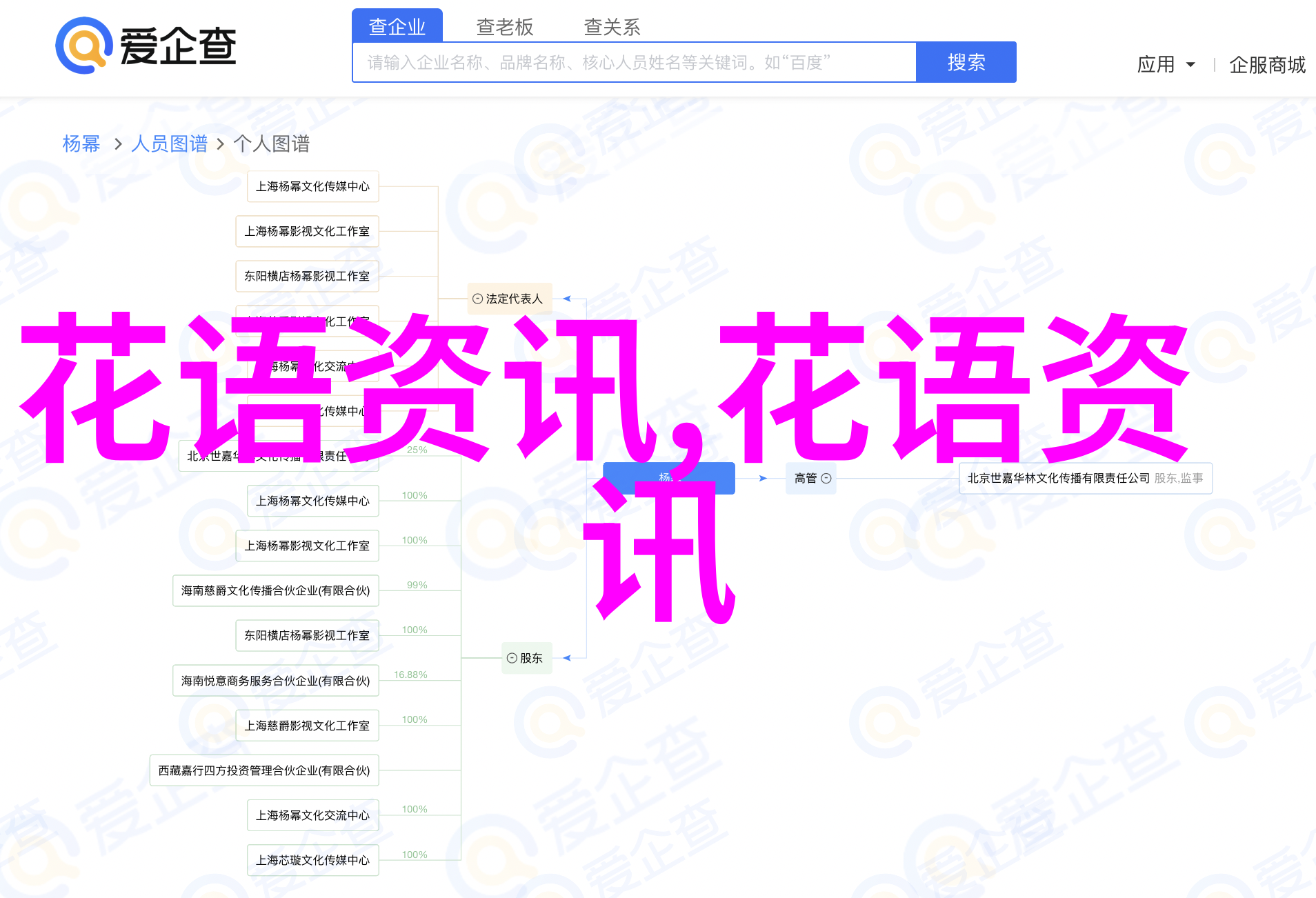Switch to the 查老板 tab
The image size is (1316, 898).
coord(505,27)
